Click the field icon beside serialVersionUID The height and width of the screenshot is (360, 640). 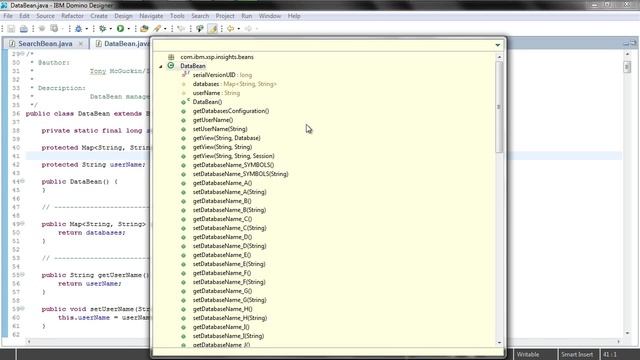(185, 75)
